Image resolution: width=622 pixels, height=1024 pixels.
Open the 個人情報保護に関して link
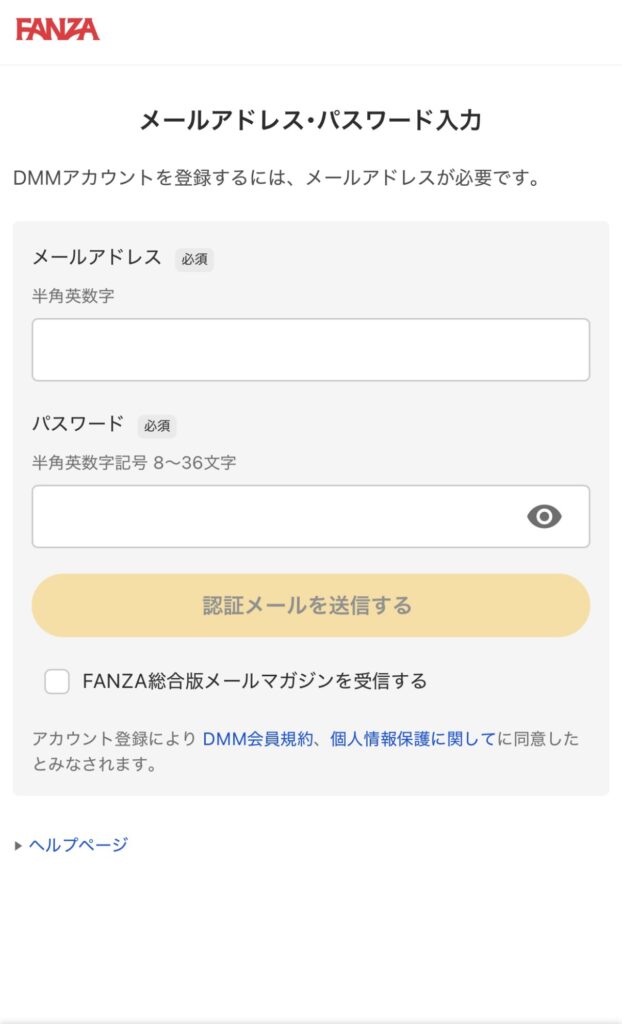(x=413, y=739)
